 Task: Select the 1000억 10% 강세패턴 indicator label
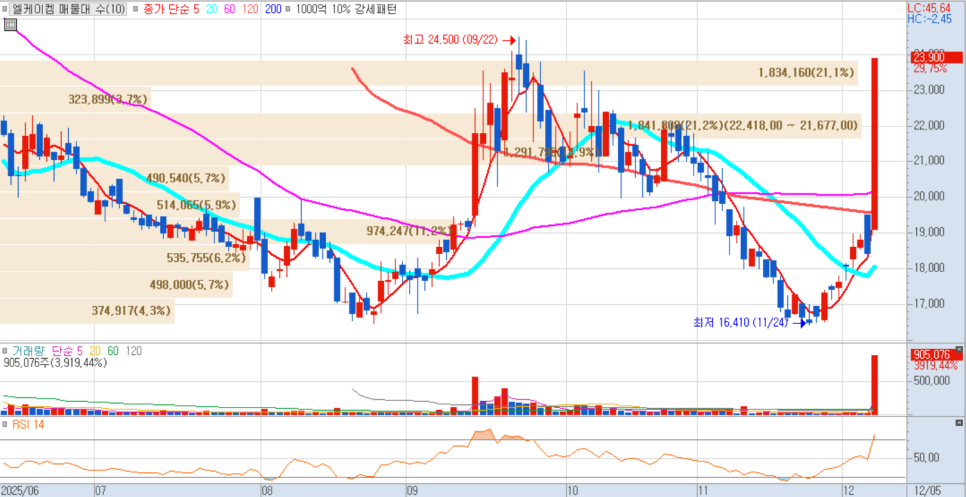pos(346,9)
